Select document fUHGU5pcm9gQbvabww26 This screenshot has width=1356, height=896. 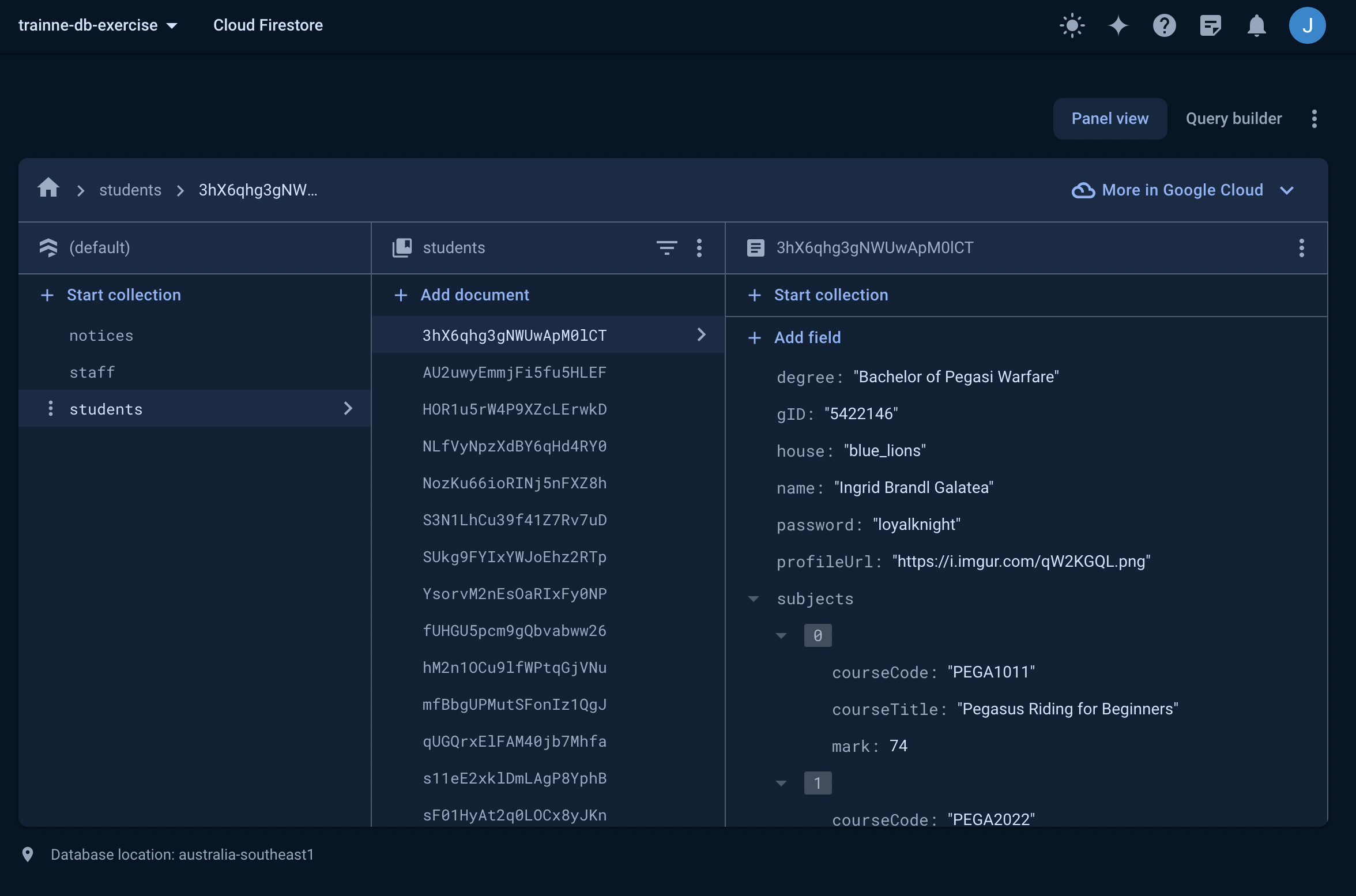(548, 631)
